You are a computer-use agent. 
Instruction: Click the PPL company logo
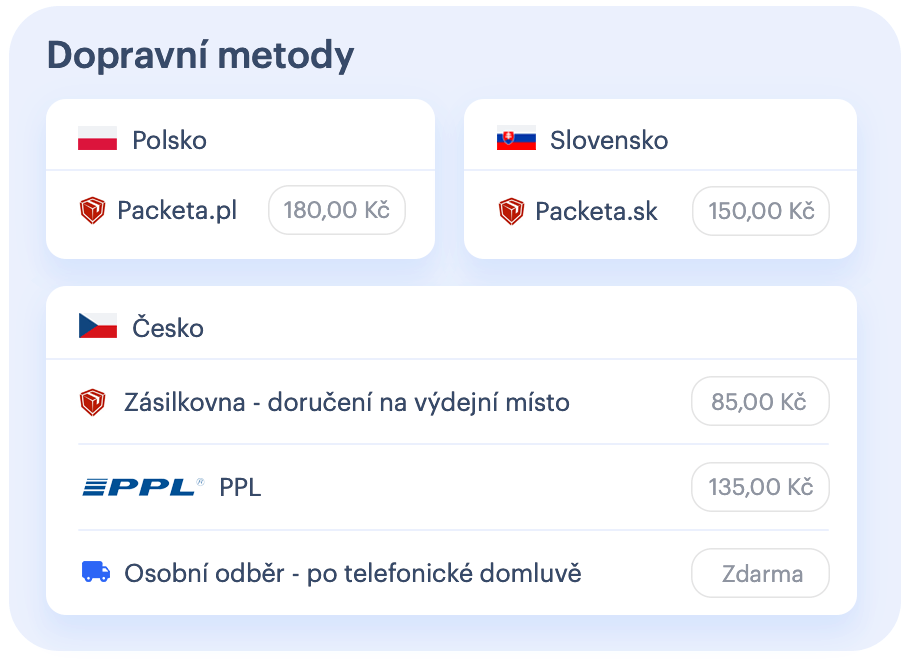coord(140,487)
